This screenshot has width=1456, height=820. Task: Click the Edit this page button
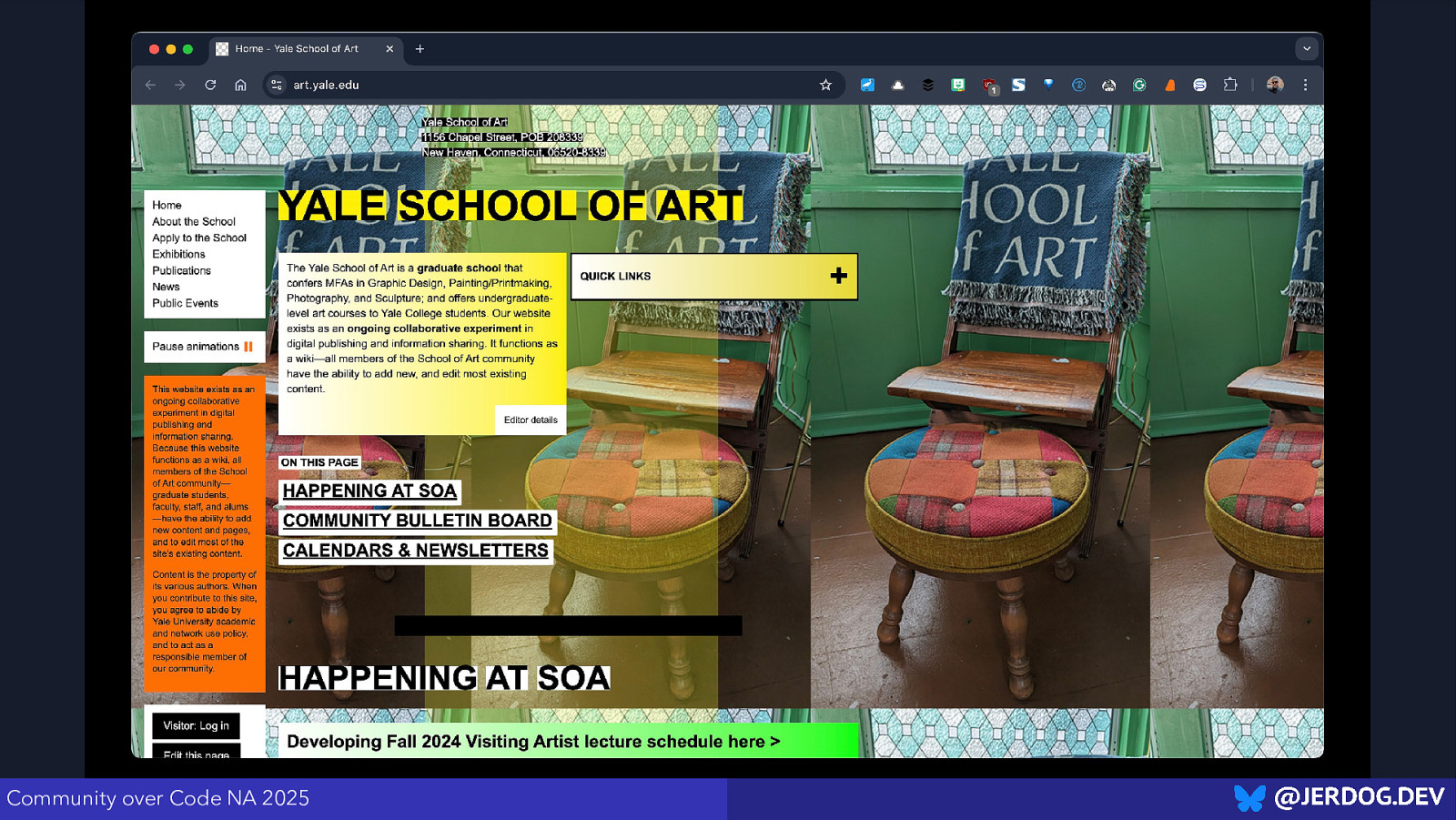tap(196, 752)
